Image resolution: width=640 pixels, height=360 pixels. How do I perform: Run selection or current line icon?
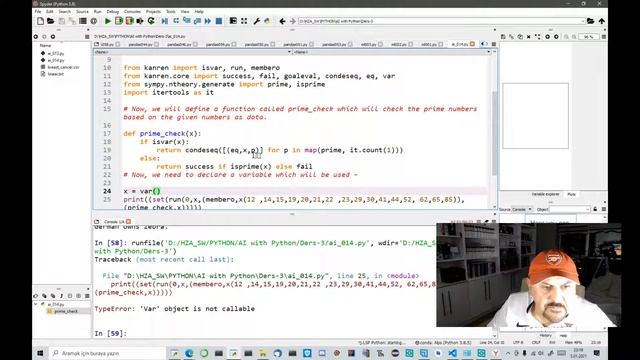pos(140,21)
